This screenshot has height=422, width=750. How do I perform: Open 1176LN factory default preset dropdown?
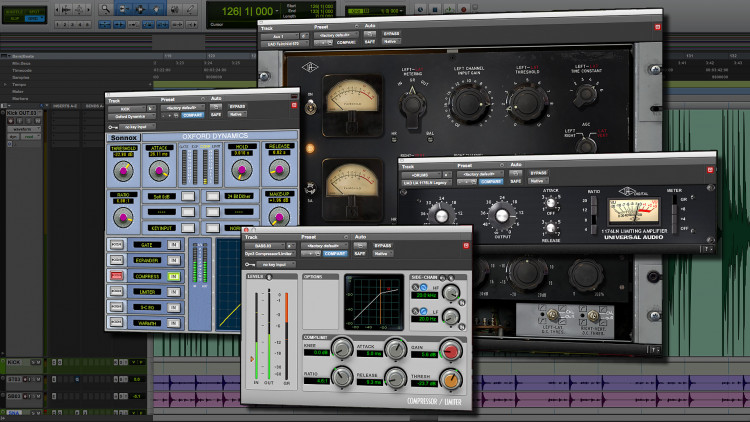click(x=479, y=174)
